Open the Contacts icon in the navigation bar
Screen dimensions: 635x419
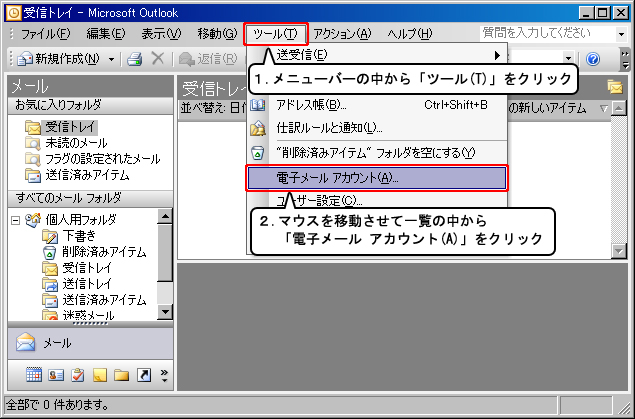click(56, 375)
